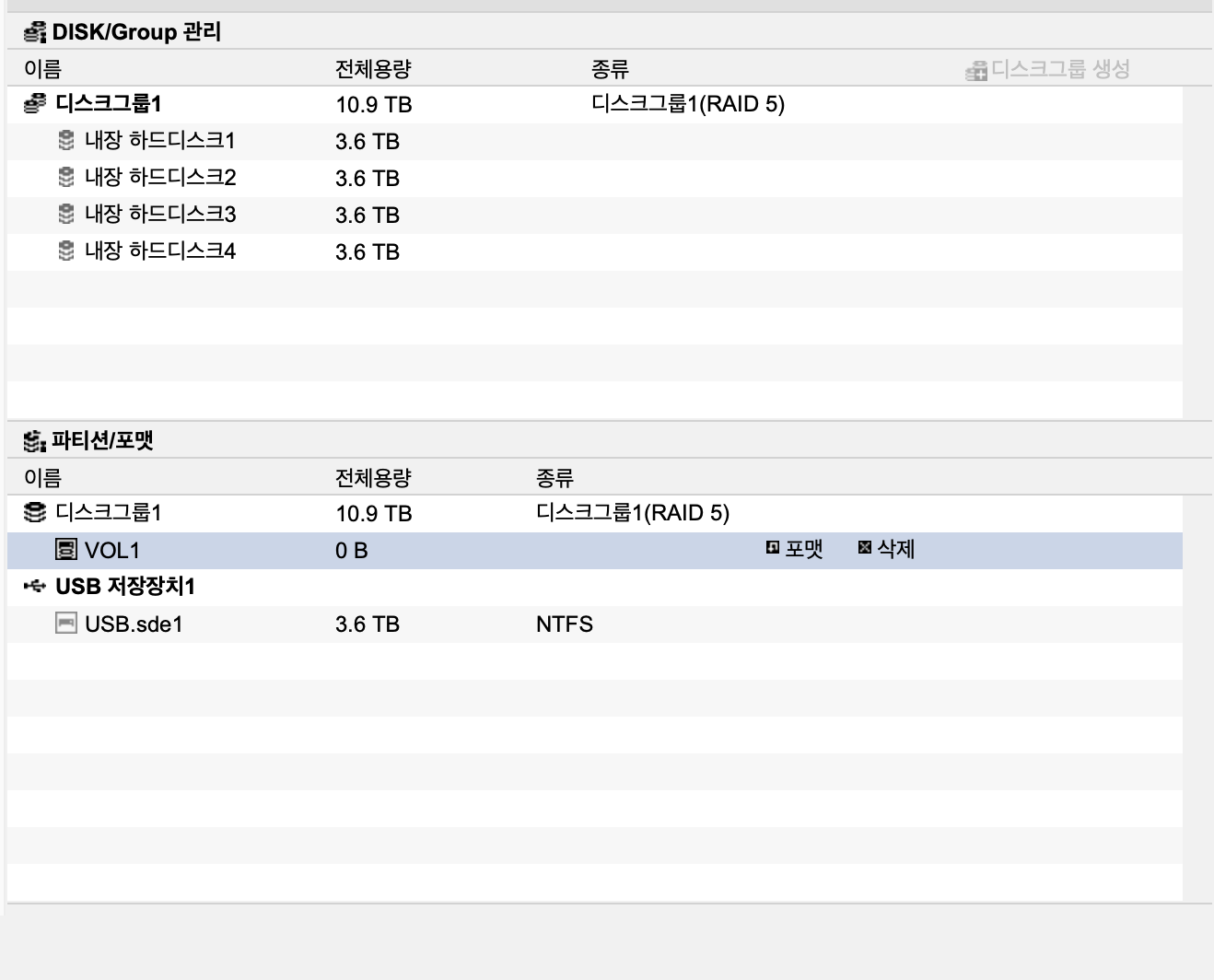Click the 디스크그룹 생성 button
This screenshot has height=980, width=1214.
1048,69
